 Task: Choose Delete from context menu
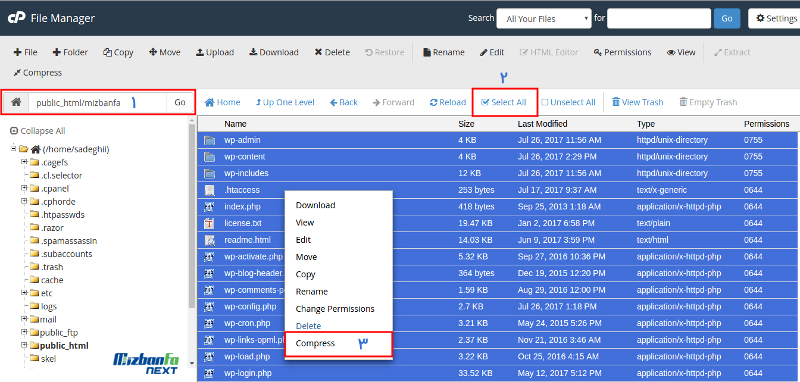308,326
